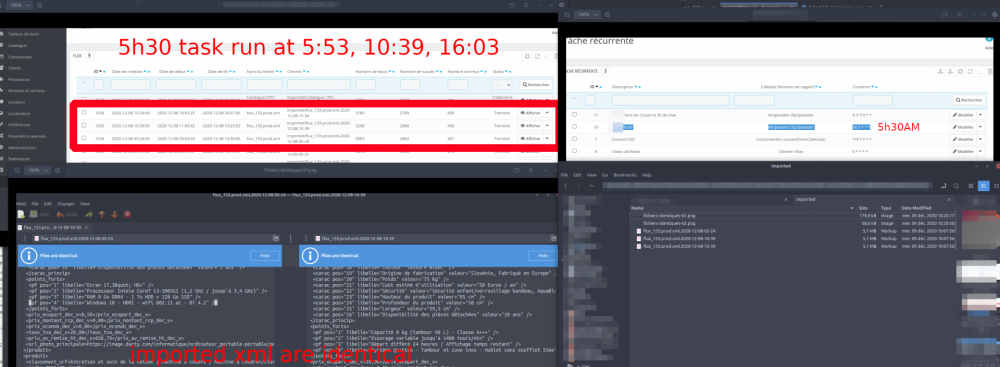The width and height of the screenshot is (1000, 367).
Task: Expand the caret next to Afficher on row 1636
Action: (x=548, y=112)
